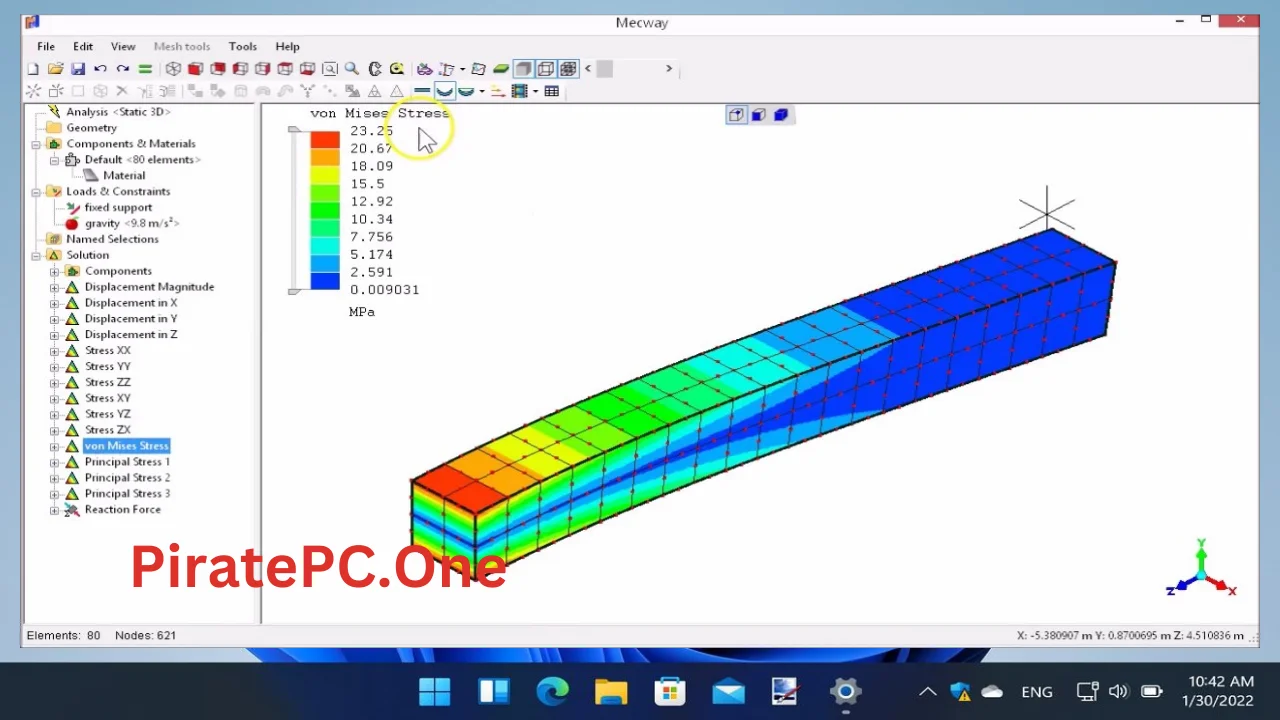
Task: Click the film strip animation icon
Action: (x=519, y=91)
